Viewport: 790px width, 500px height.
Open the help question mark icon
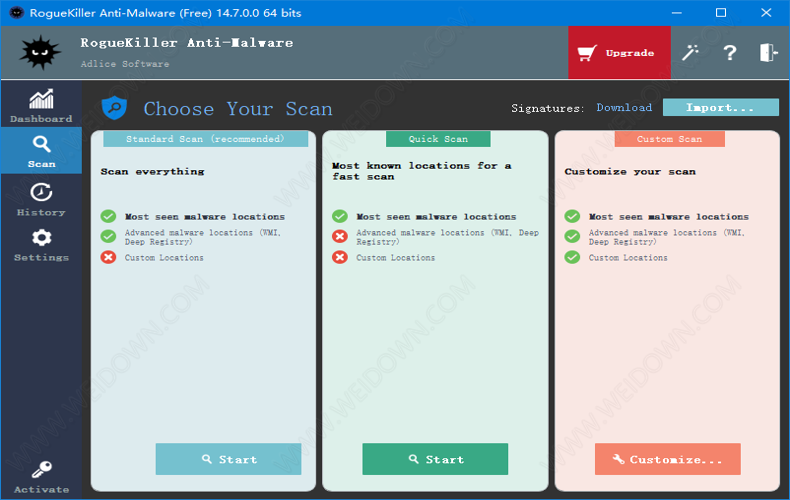[730, 52]
